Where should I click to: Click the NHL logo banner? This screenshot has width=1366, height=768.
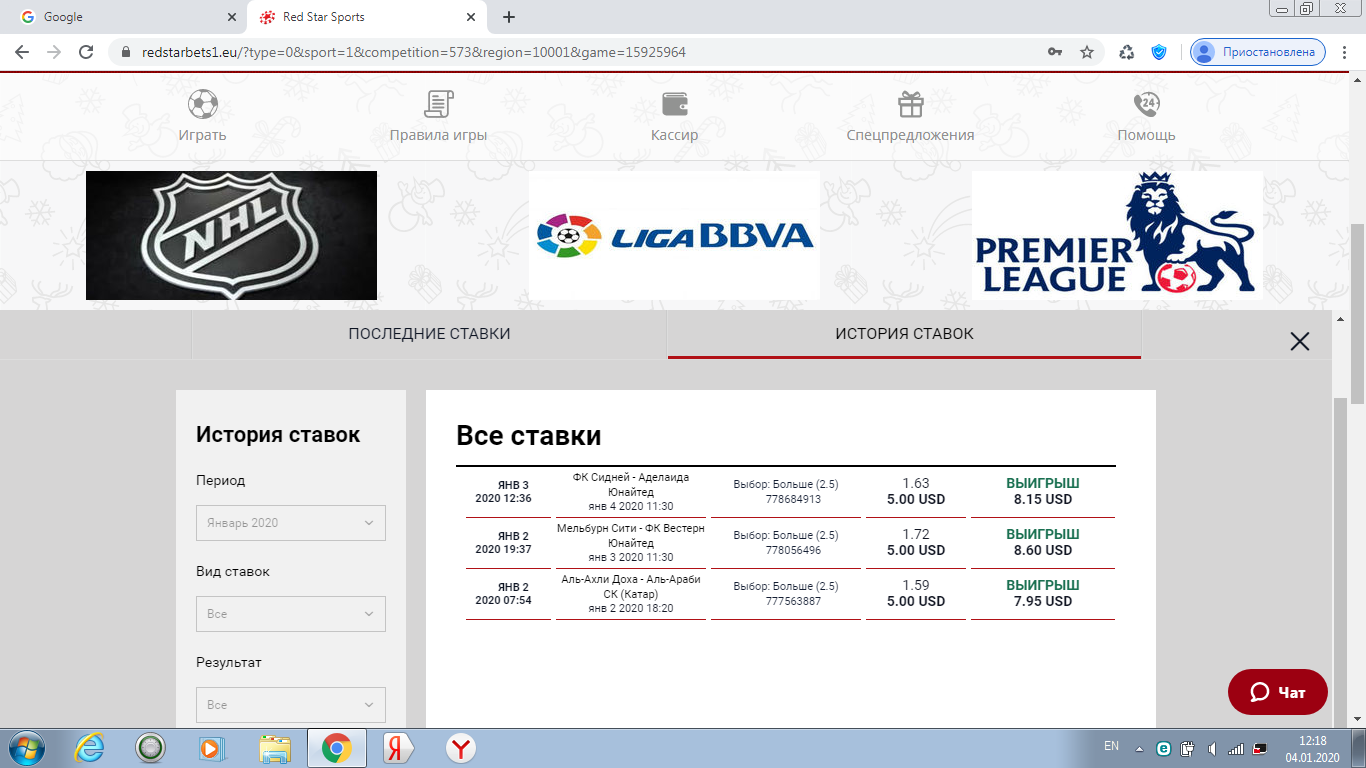(231, 235)
